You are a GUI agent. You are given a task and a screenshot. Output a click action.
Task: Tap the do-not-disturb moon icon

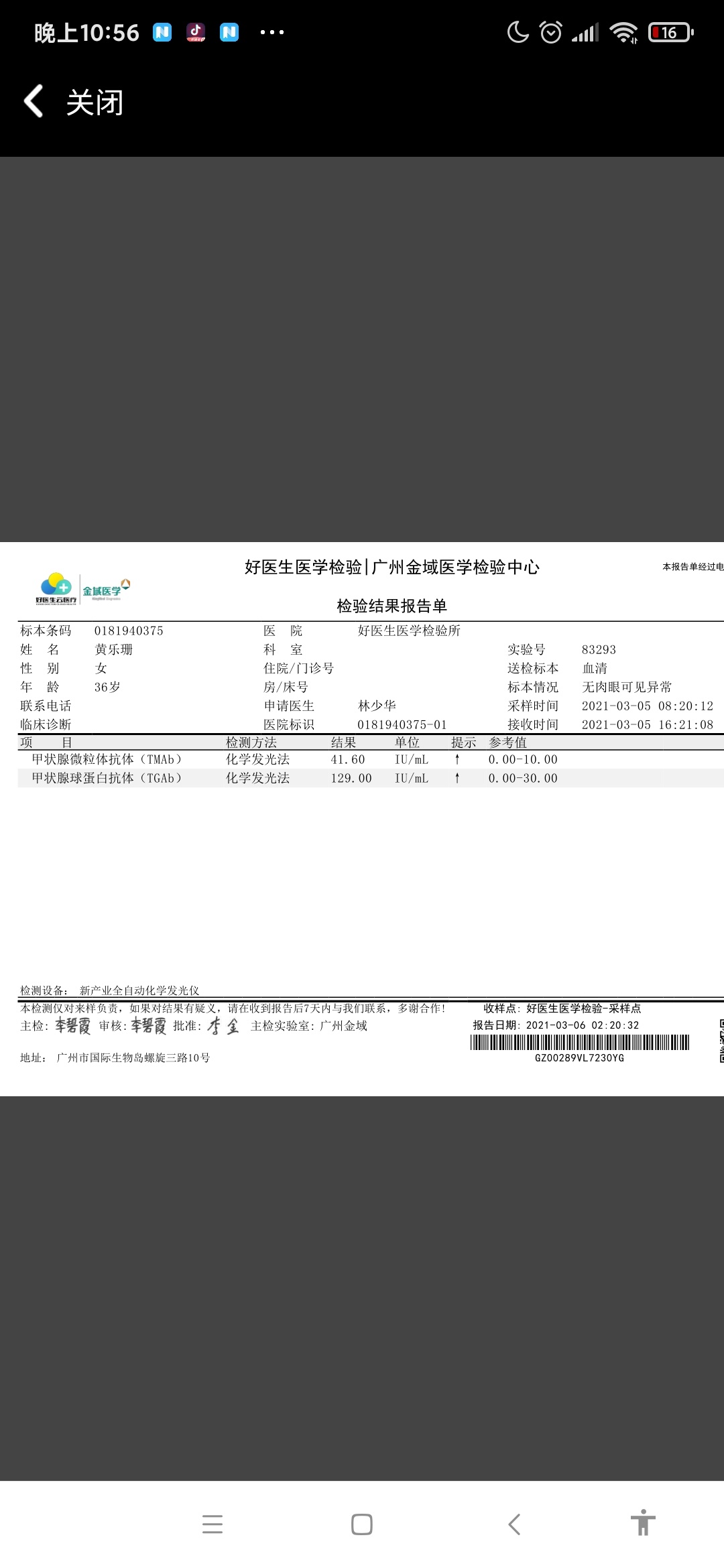(518, 32)
